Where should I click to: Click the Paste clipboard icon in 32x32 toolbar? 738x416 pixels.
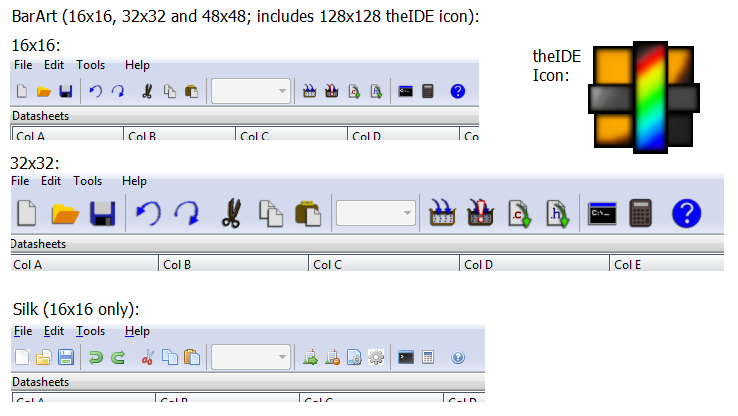pos(307,213)
